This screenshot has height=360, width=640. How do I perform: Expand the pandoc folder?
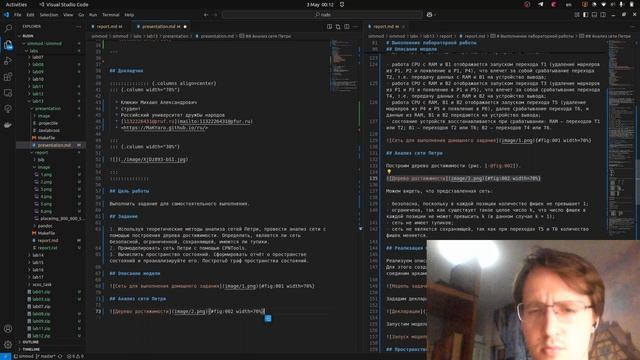pyautogui.click(x=44, y=226)
